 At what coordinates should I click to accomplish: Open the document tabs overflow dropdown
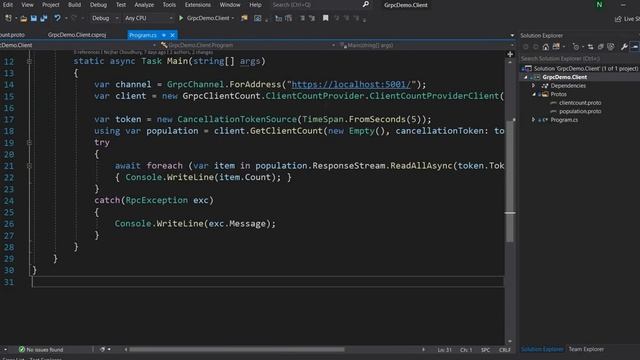point(512,36)
